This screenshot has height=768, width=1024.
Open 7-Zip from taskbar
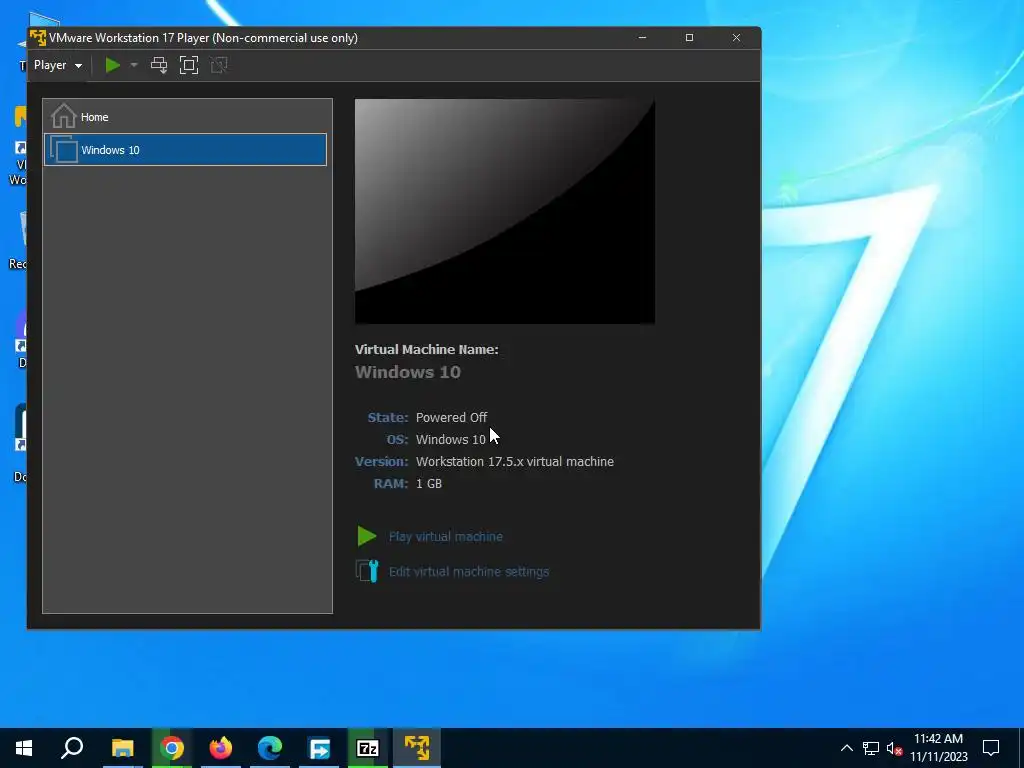click(x=368, y=748)
